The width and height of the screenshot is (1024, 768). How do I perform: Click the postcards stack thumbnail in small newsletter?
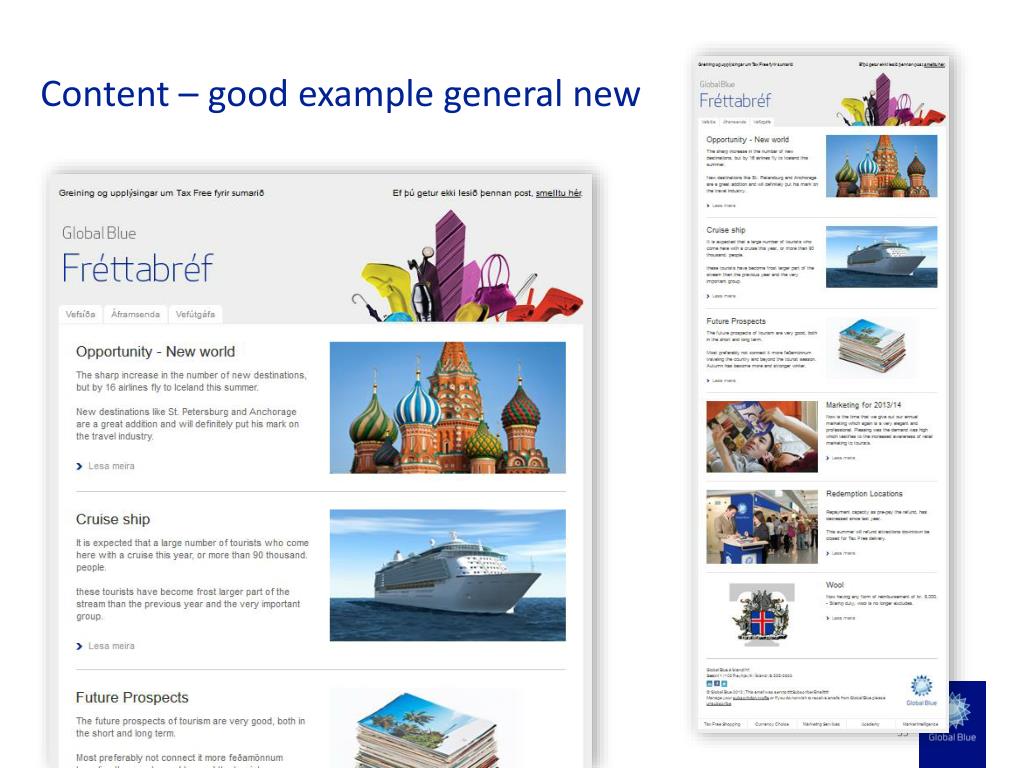872,346
